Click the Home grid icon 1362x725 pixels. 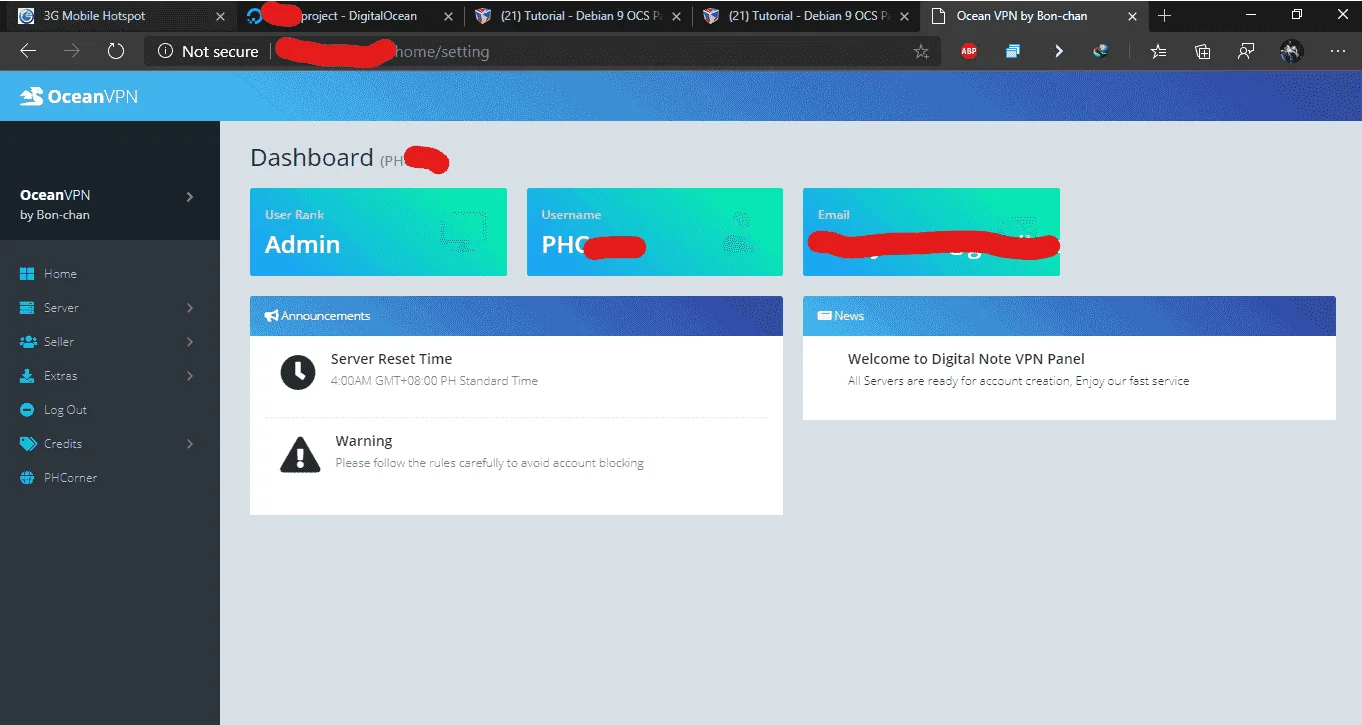(x=27, y=274)
